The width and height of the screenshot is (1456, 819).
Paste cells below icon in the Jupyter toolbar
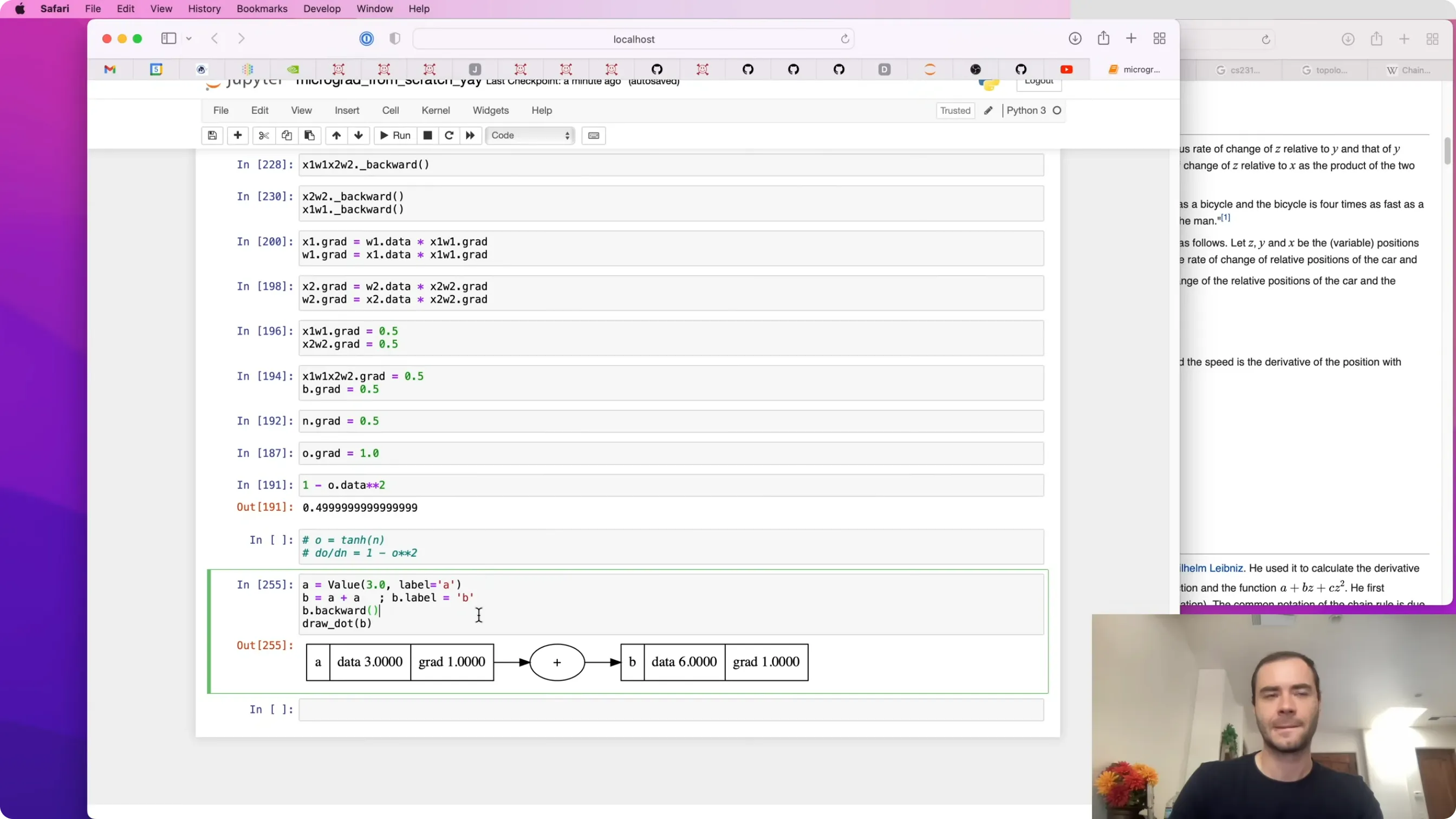pyautogui.click(x=309, y=135)
